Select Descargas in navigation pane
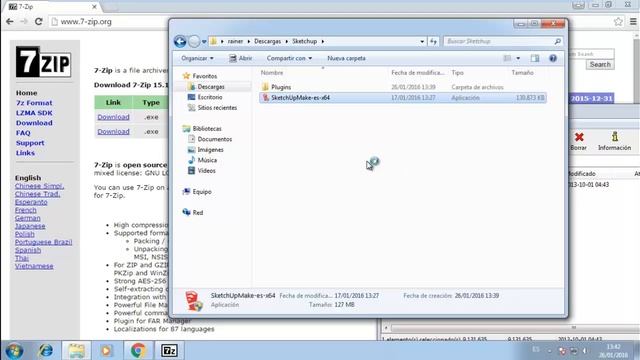This screenshot has width=640, height=360. coord(206,87)
